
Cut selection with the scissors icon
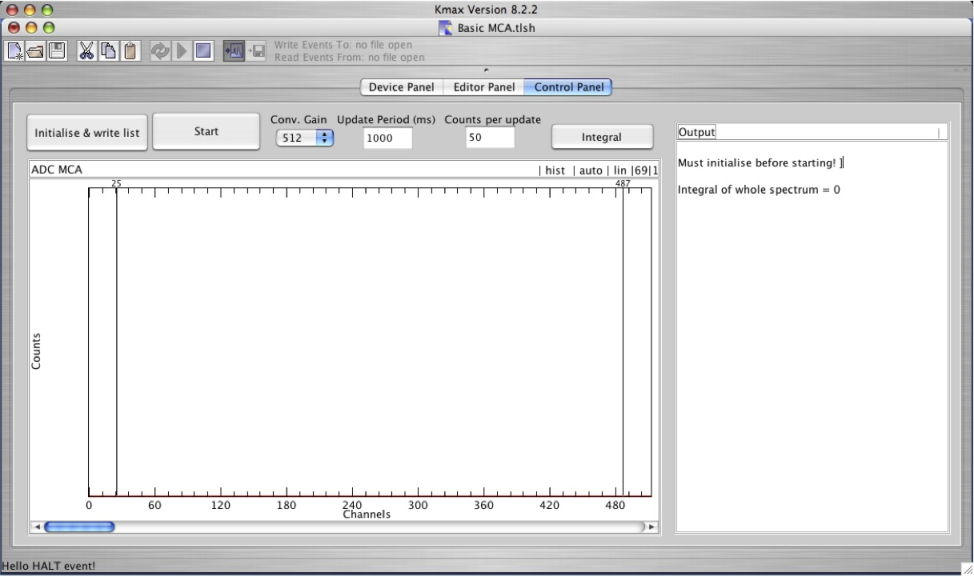click(x=86, y=51)
